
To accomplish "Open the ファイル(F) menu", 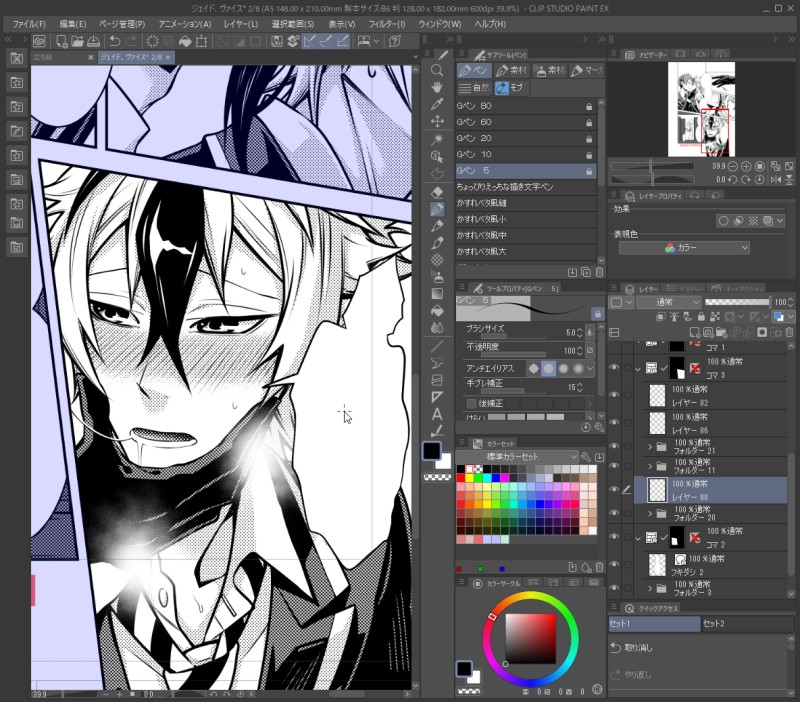I will tap(29, 24).
